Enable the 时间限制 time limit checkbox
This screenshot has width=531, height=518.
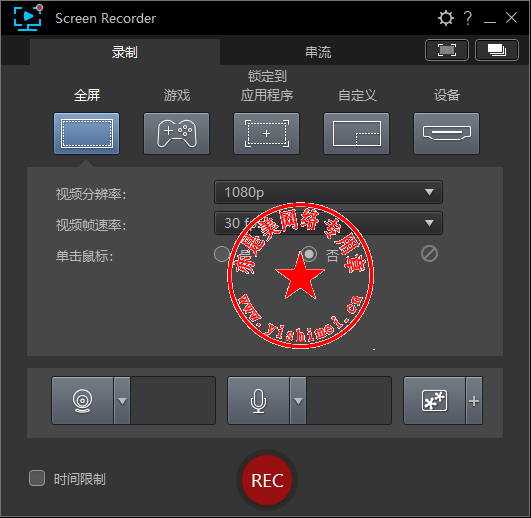click(37, 478)
